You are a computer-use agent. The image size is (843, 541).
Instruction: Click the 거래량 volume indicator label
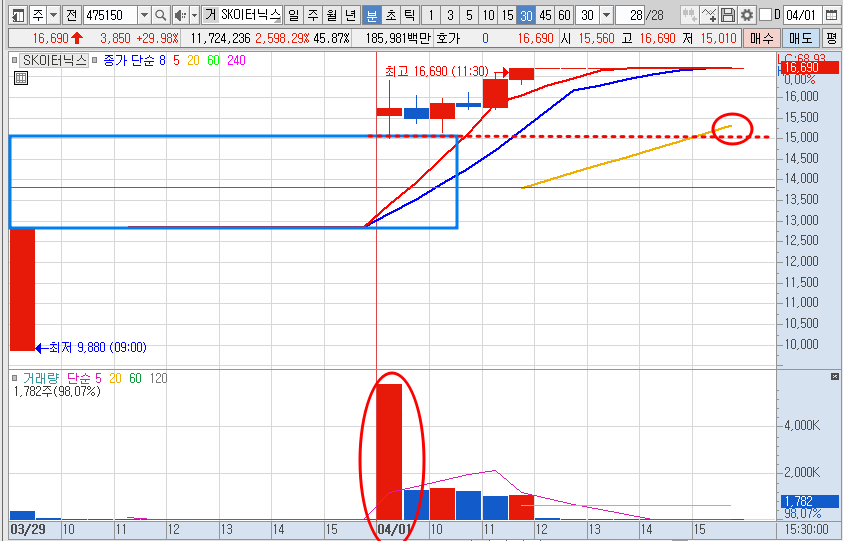point(40,379)
